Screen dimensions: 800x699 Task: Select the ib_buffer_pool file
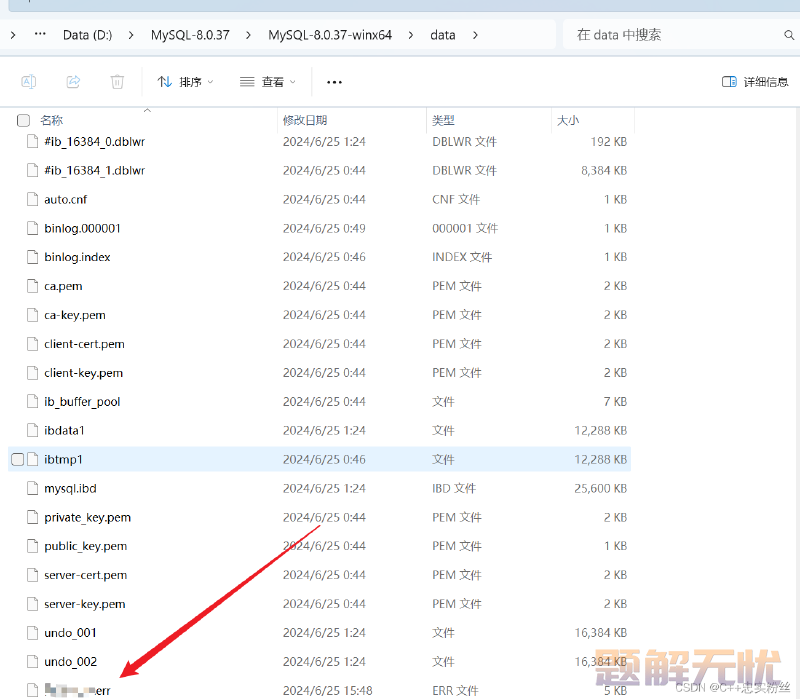(x=82, y=402)
